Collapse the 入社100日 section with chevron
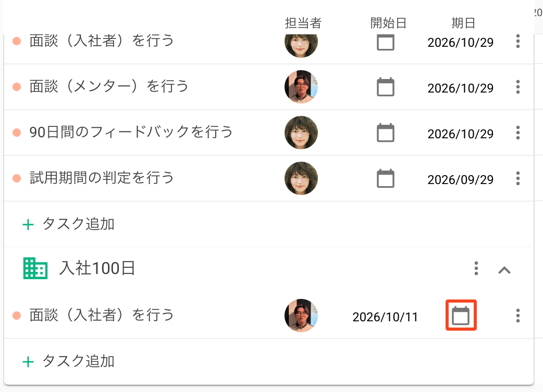This screenshot has width=543, height=392. (504, 270)
